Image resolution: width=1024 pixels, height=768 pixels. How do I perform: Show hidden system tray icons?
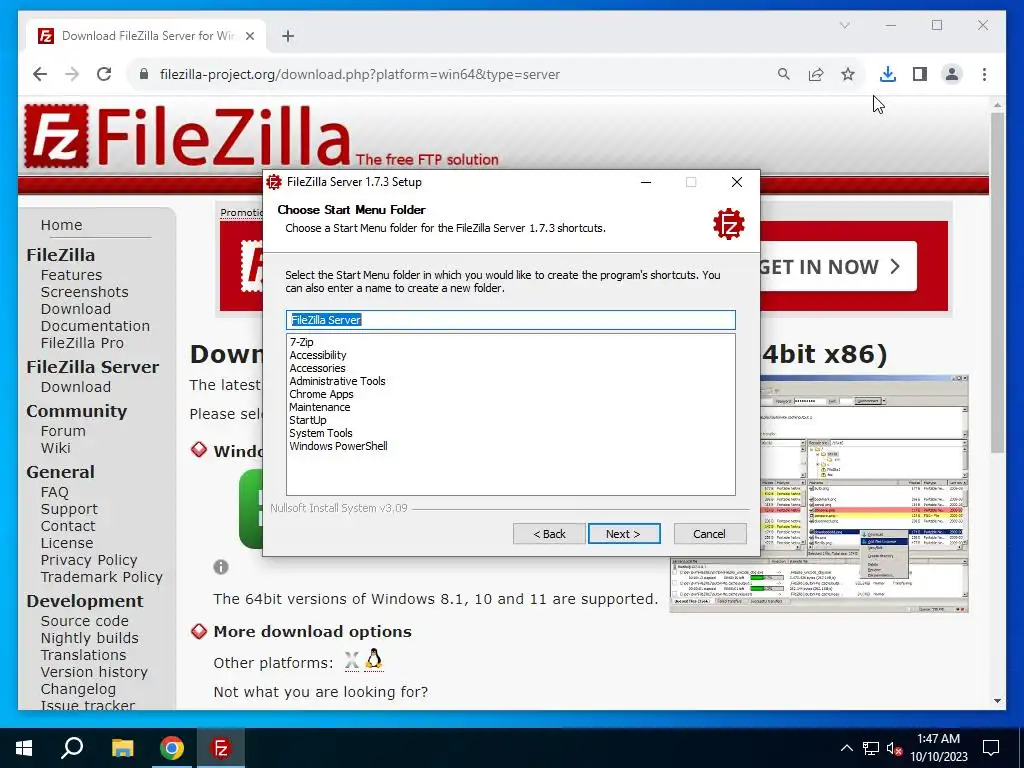coord(846,748)
